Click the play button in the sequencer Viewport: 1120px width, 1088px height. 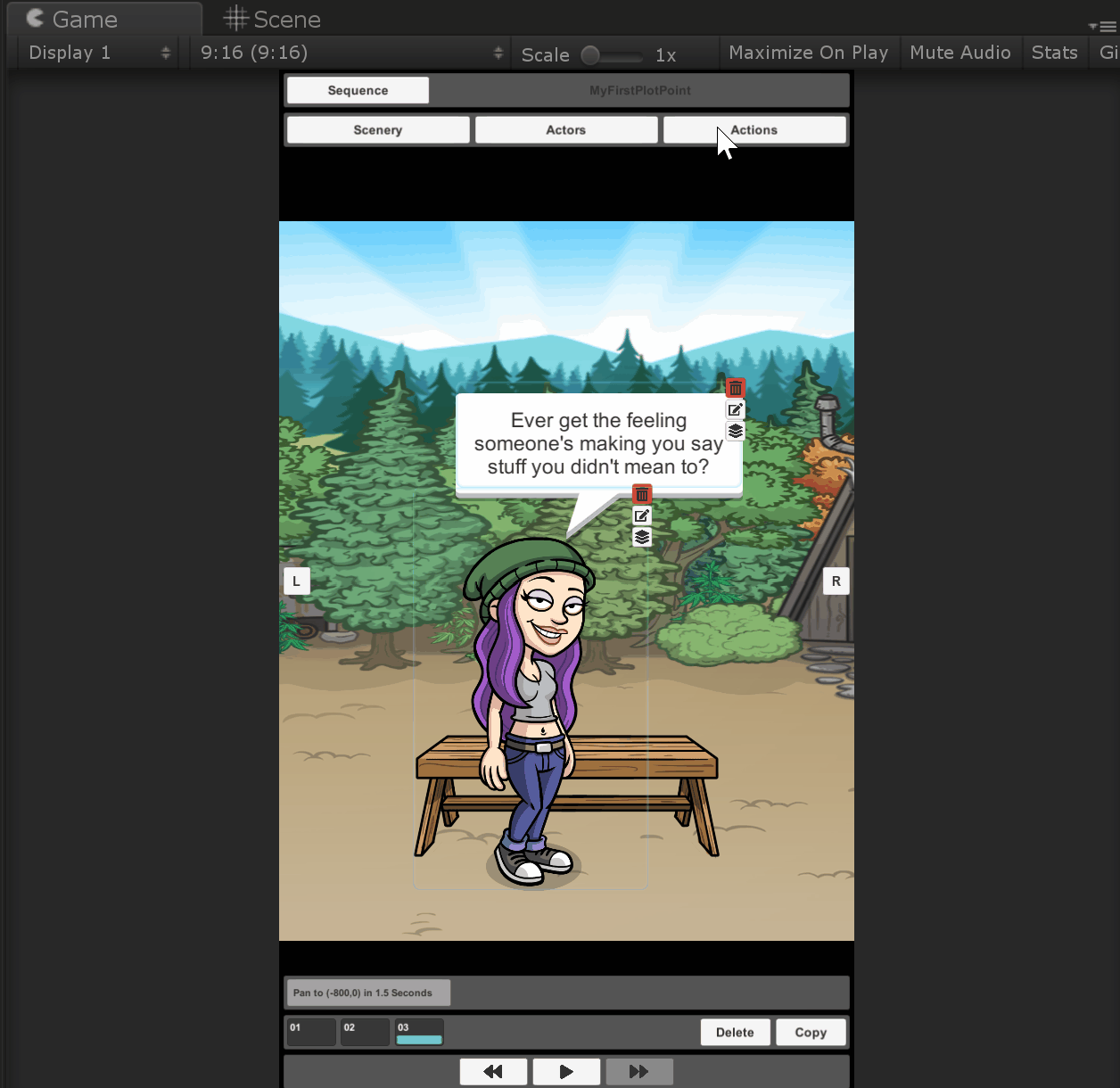[566, 1071]
